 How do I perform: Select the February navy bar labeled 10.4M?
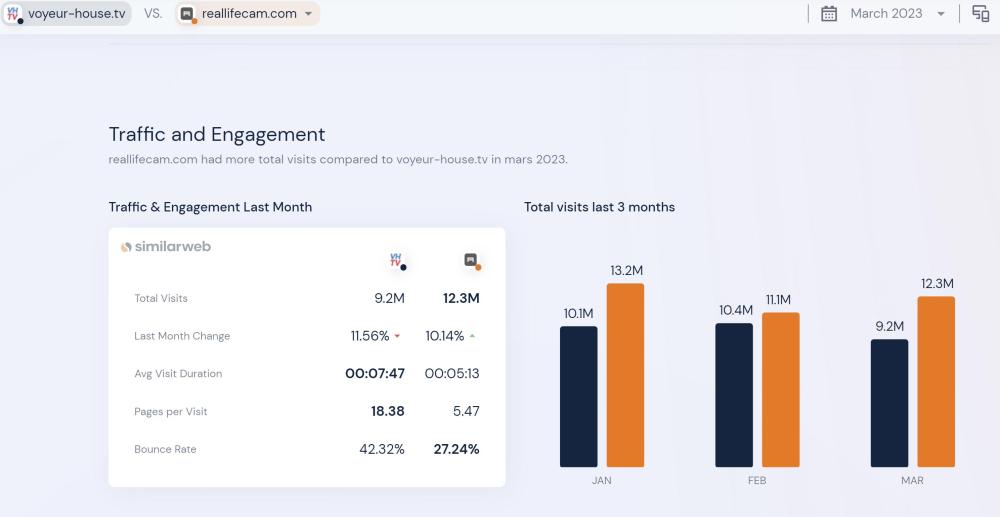(734, 394)
